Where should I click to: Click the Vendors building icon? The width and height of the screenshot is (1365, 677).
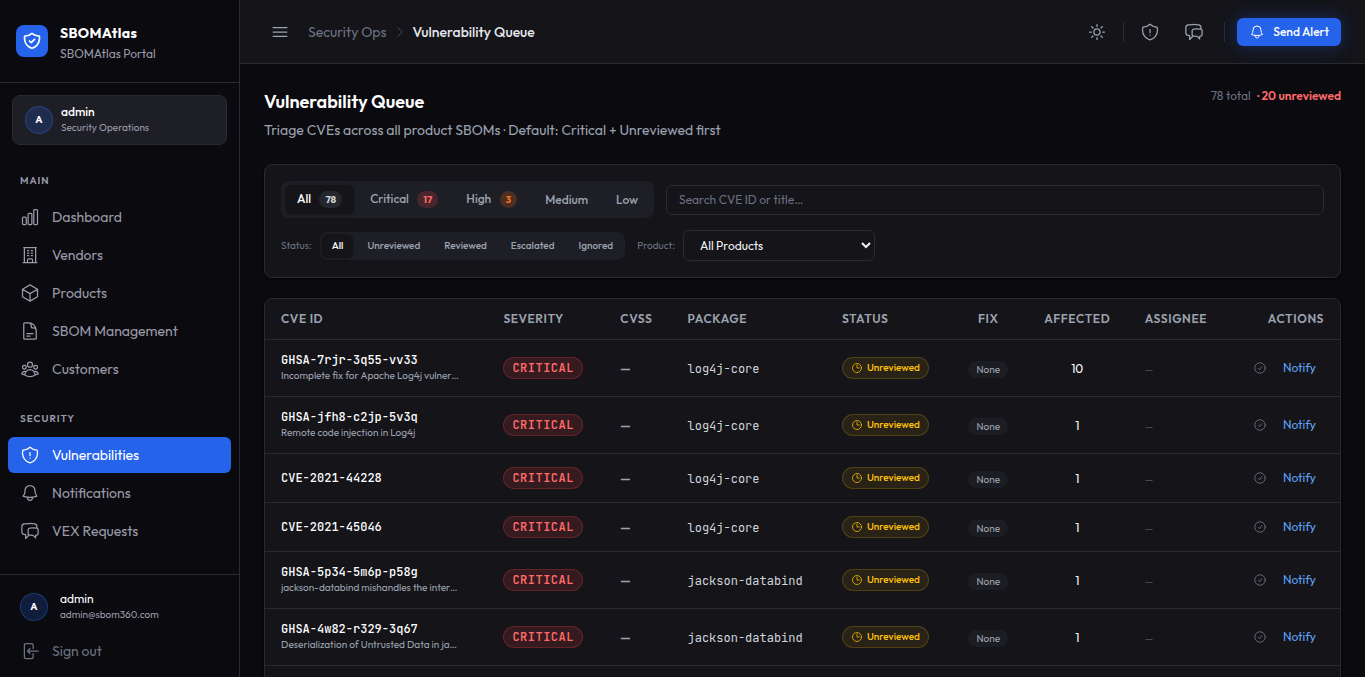click(x=31, y=255)
